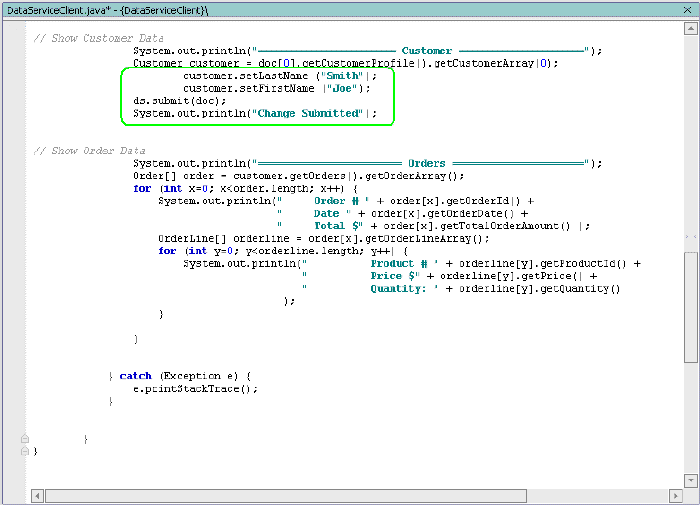Click the line "Customer customer = doc[0].getCustomerProfile"
The image size is (700, 505).
pyautogui.click(x=346, y=63)
